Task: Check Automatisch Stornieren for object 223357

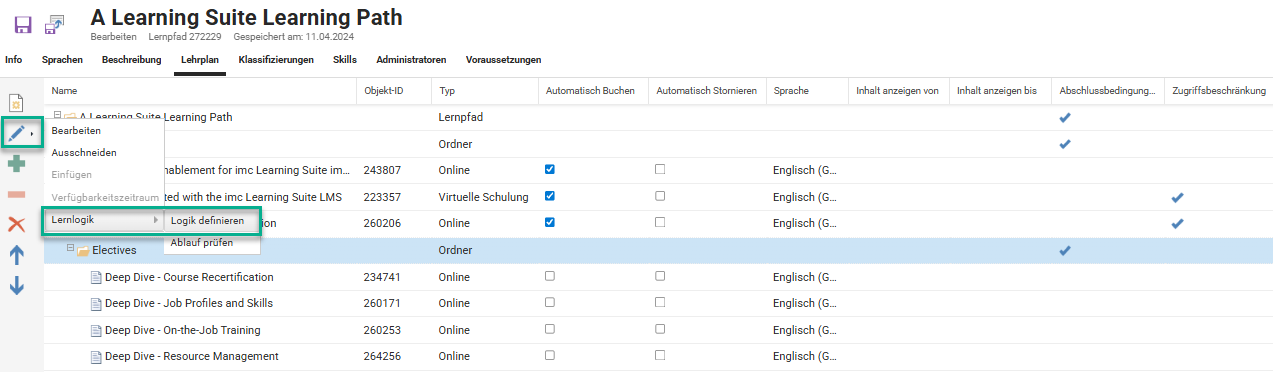Action: click(660, 196)
